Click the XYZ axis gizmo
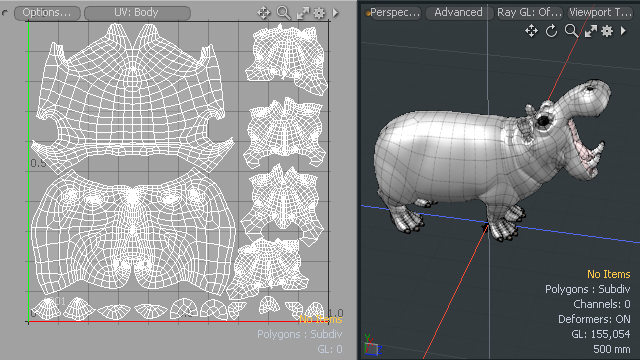 (372, 345)
